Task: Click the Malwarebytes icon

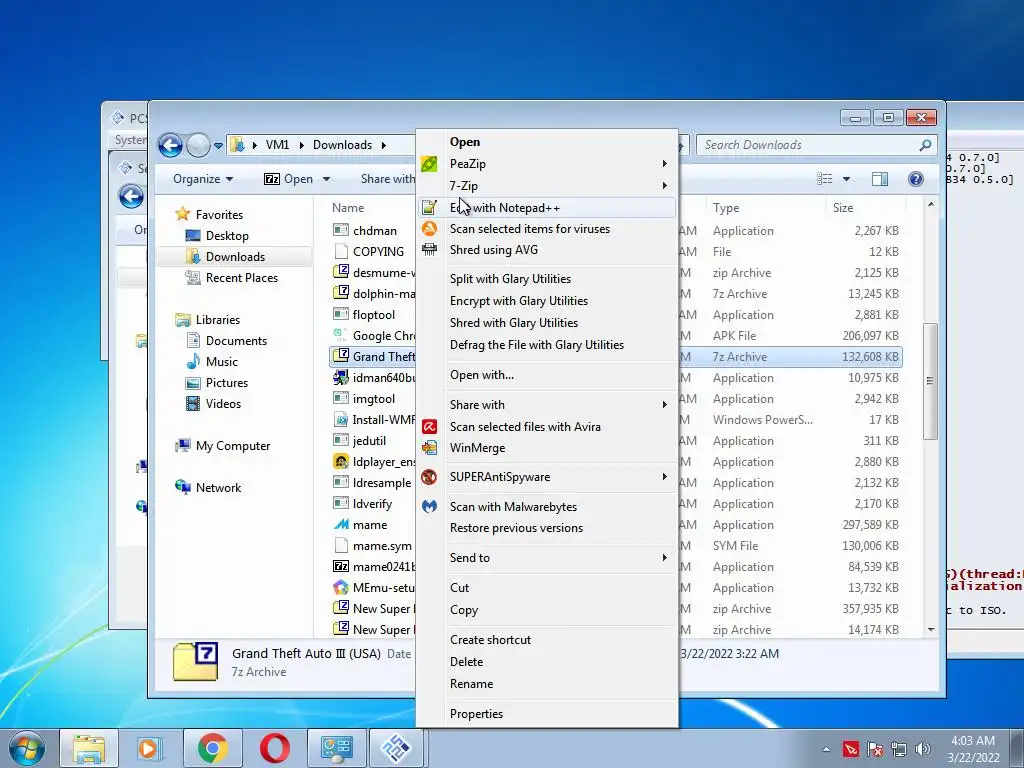Action: pyautogui.click(x=429, y=506)
